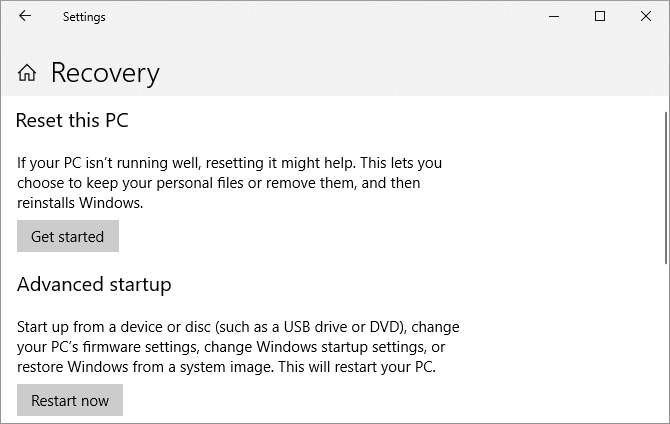
Task: Click the line starting "choose to keep your personal files"
Action: [218, 182]
